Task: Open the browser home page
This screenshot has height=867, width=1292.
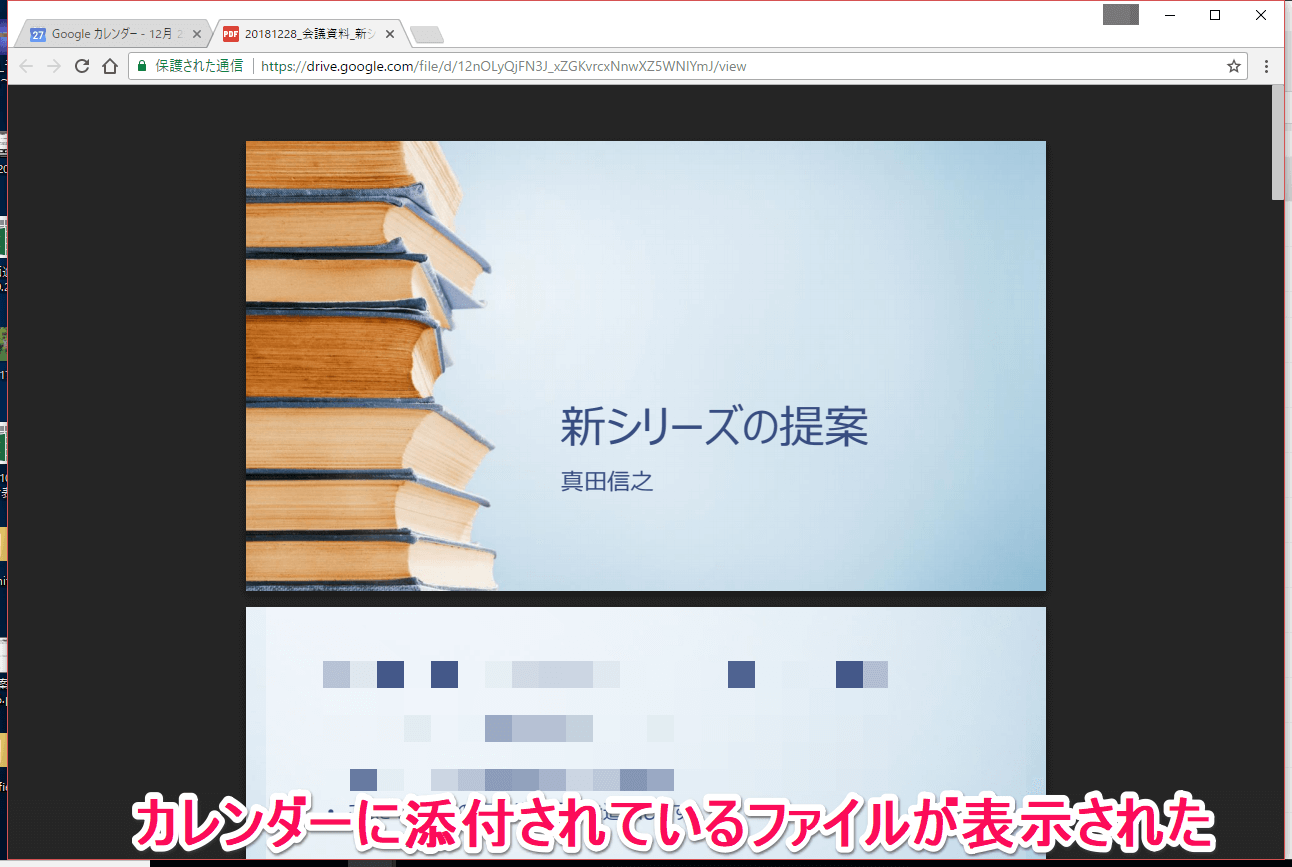Action: [x=110, y=66]
